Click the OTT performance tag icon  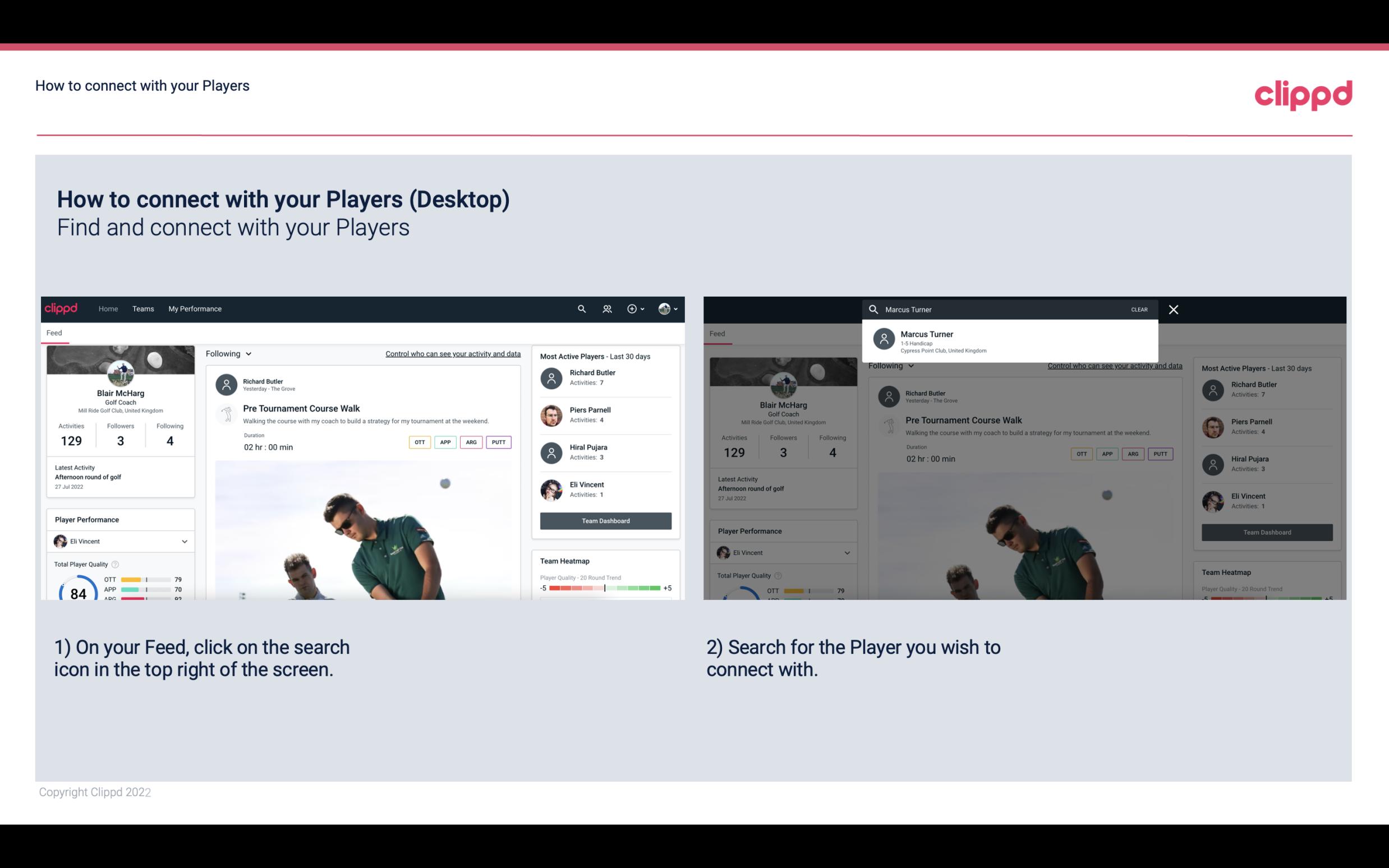[419, 442]
